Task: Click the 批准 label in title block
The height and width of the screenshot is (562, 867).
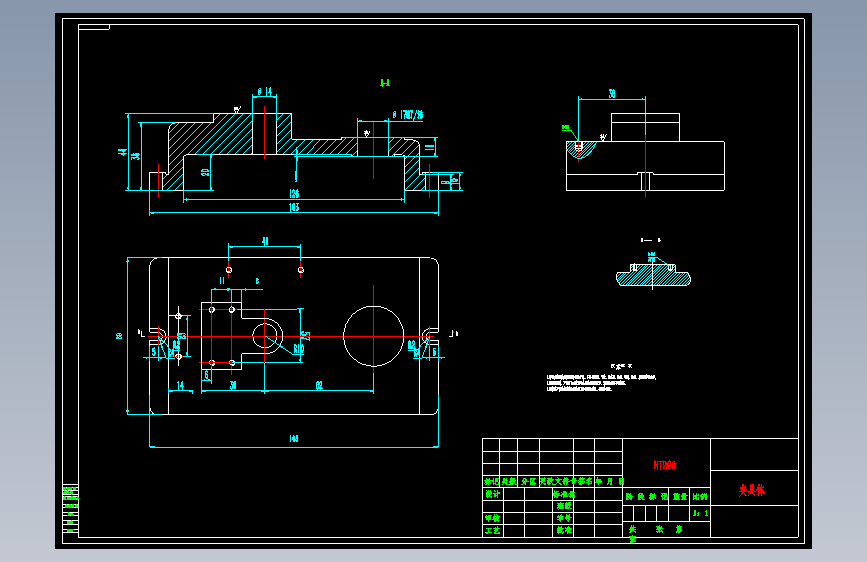Action: click(x=564, y=530)
